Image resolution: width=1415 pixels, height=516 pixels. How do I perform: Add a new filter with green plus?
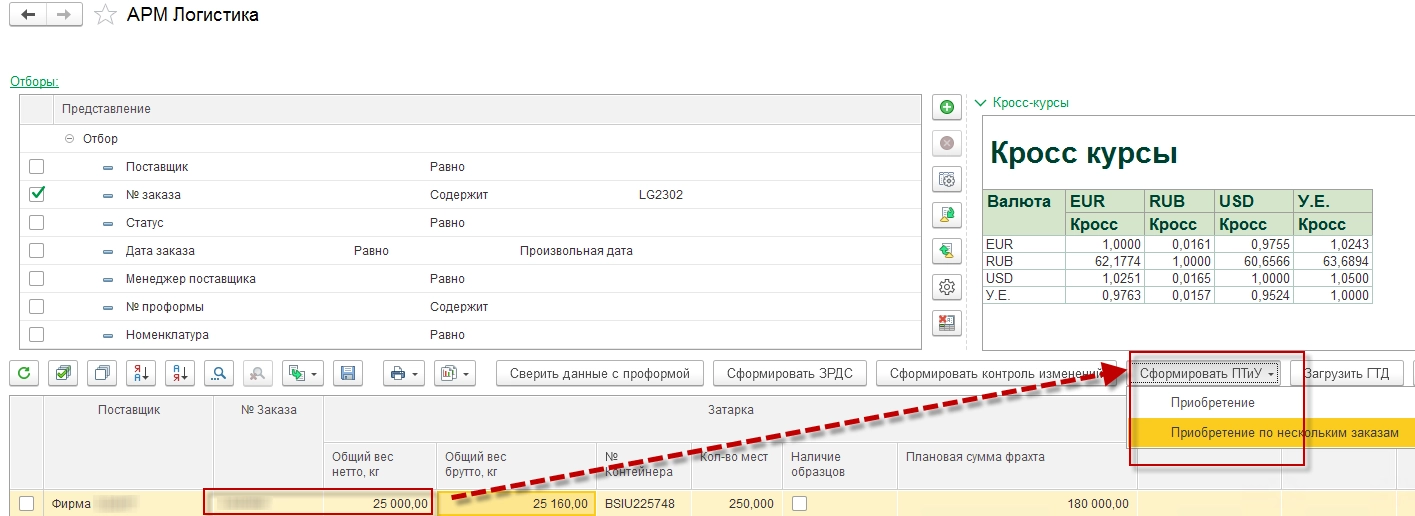[947, 107]
